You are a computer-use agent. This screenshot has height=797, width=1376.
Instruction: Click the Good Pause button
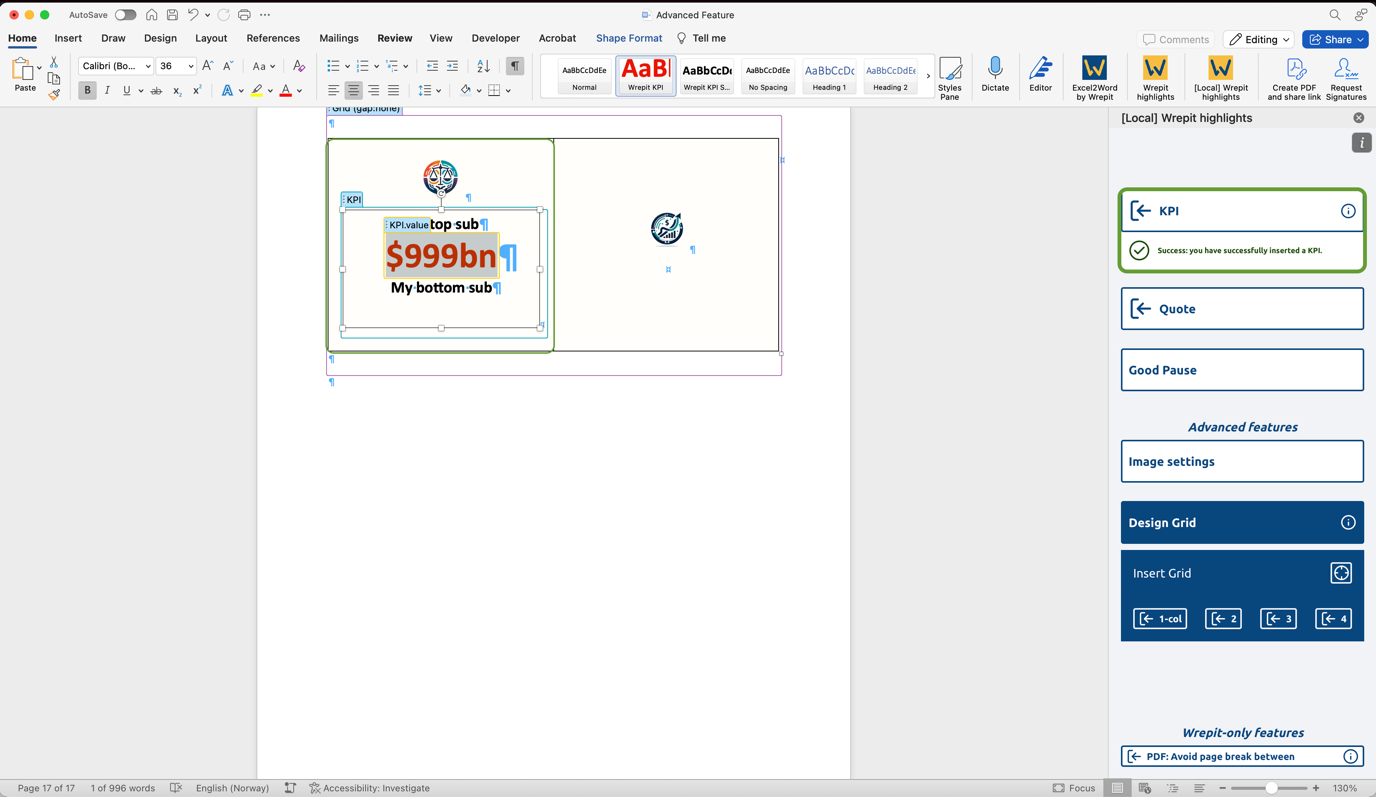[1242, 370]
